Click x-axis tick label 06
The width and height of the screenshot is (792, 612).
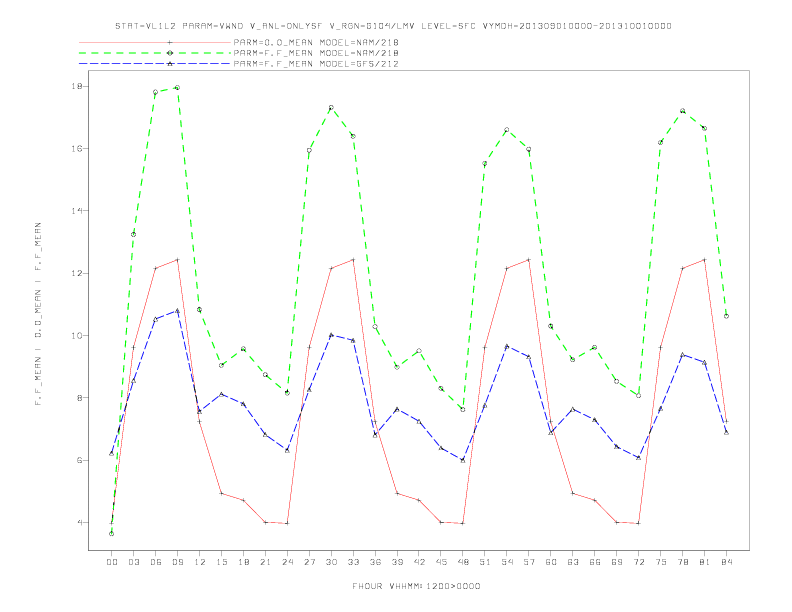tap(156, 562)
